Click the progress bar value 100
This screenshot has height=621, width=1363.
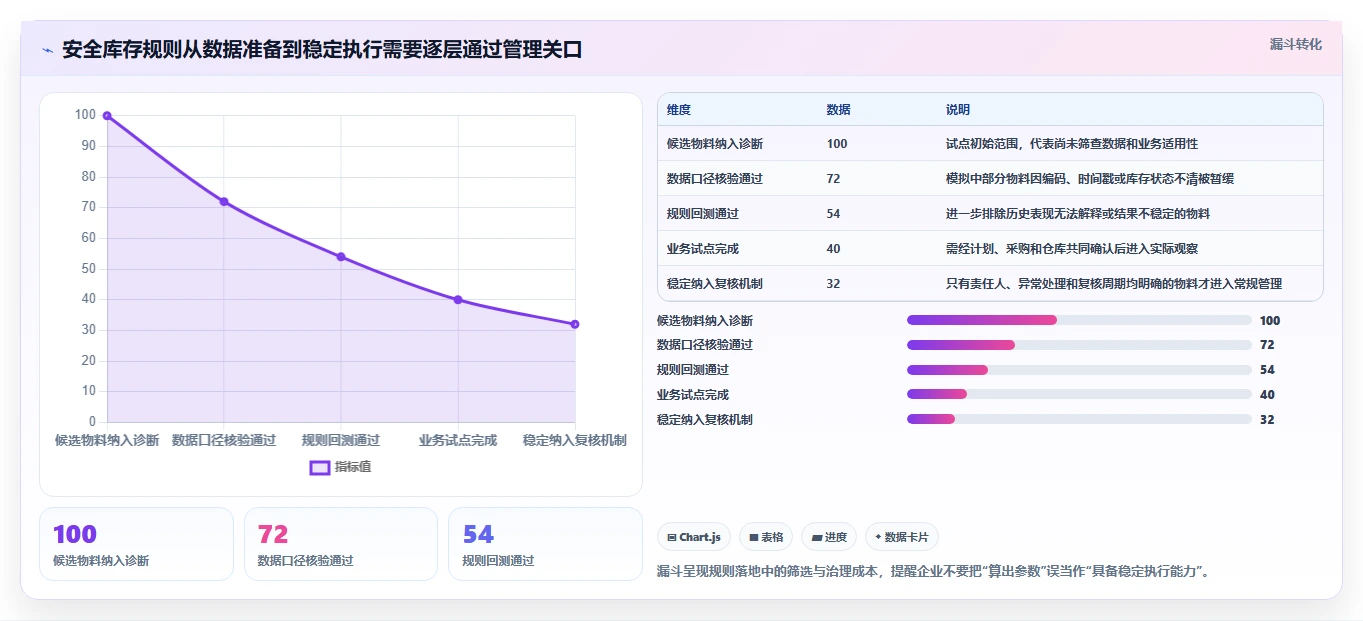coord(1270,321)
